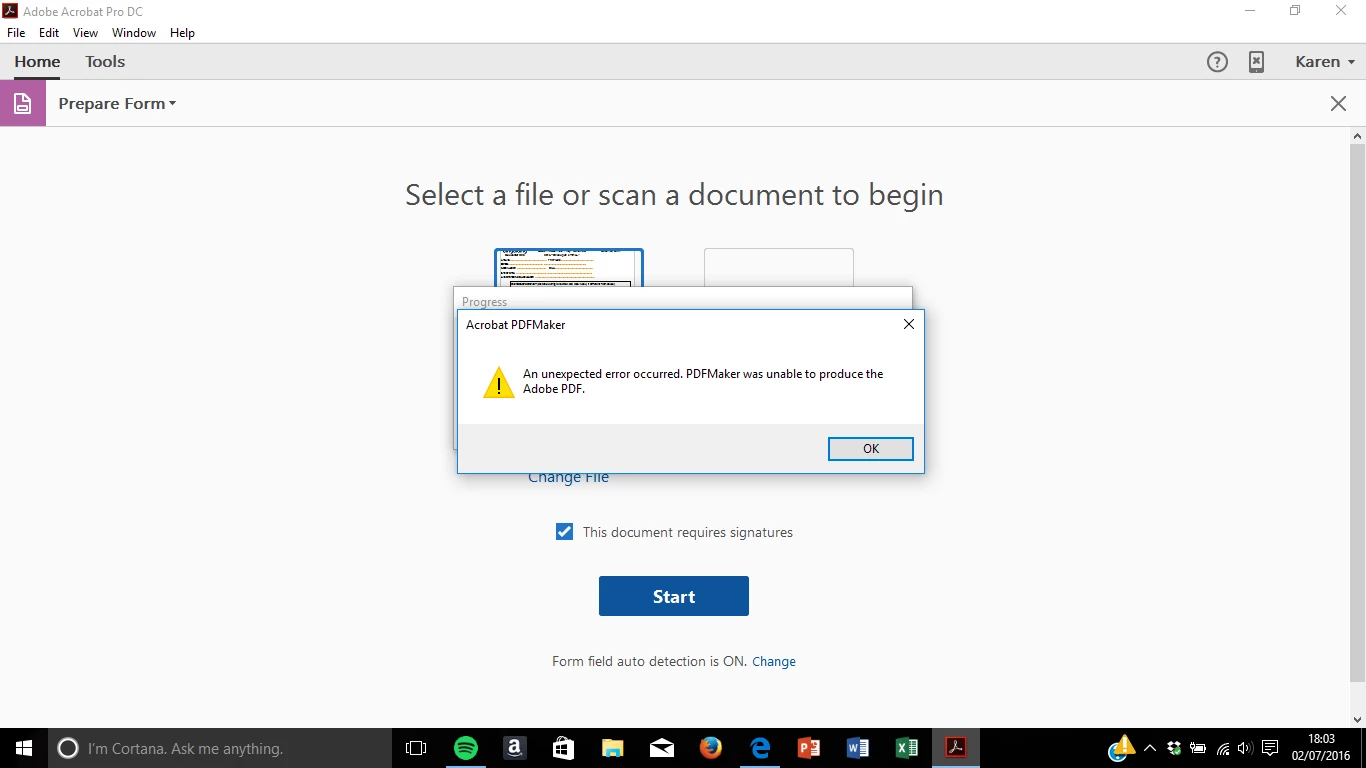Click the Adobe Acrobat taskbar icon
Viewport: 1366px width, 768px height.
(x=956, y=748)
